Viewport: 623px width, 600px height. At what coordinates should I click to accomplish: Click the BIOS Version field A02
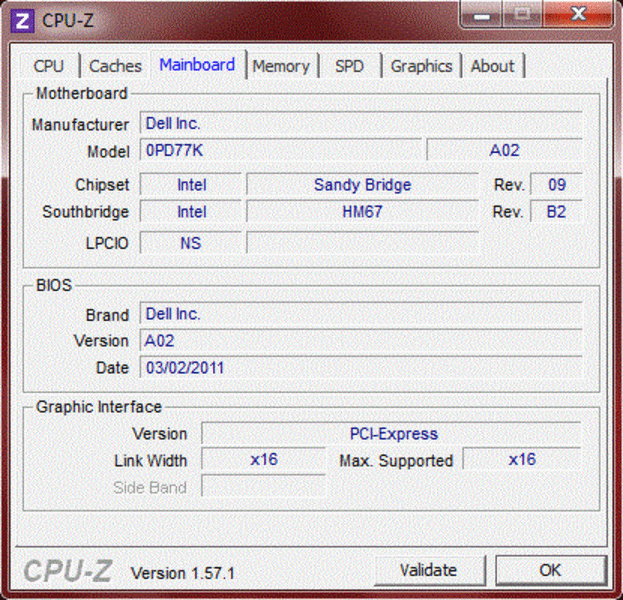pos(361,341)
